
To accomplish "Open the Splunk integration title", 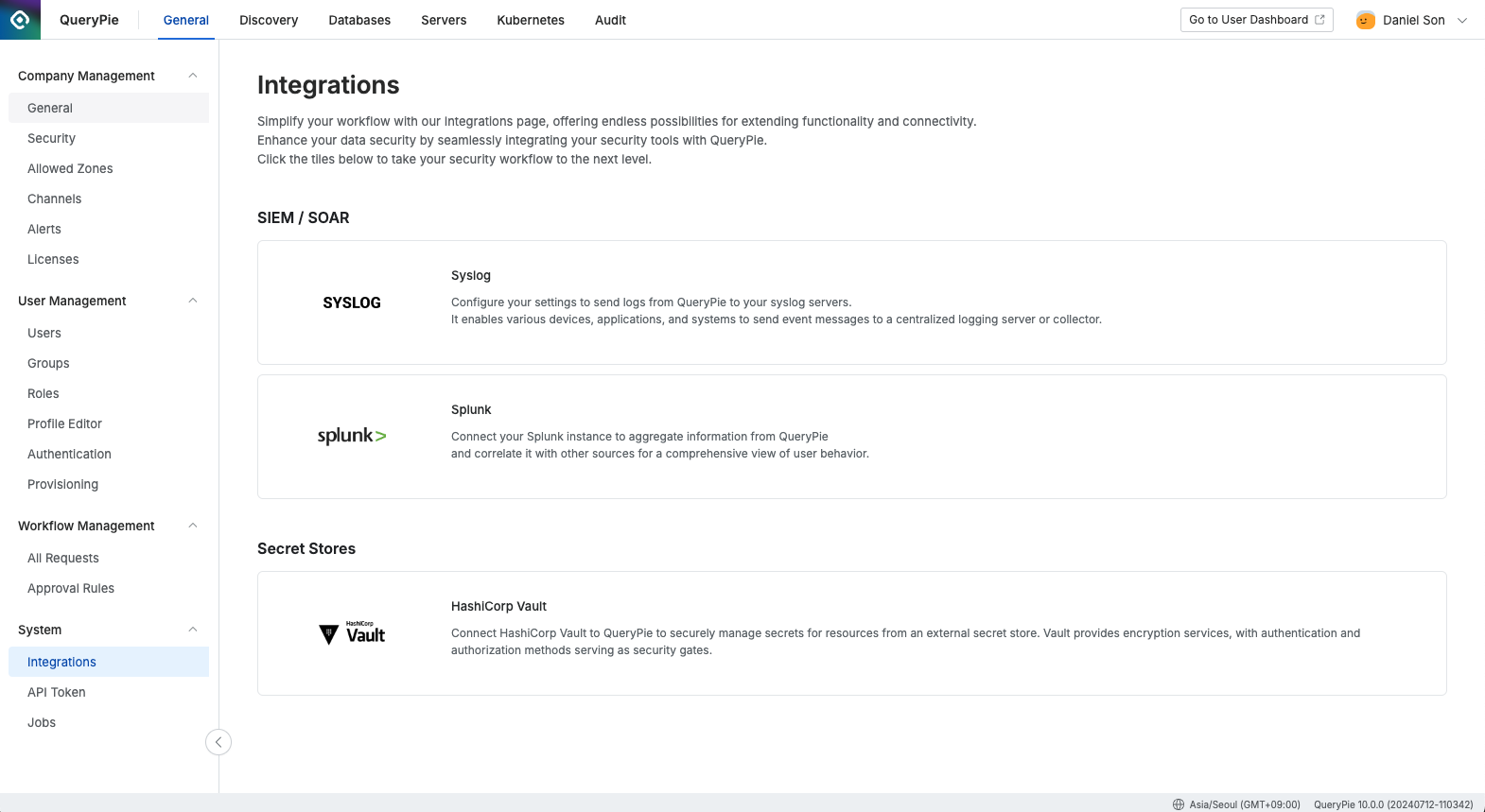I will (471, 409).
